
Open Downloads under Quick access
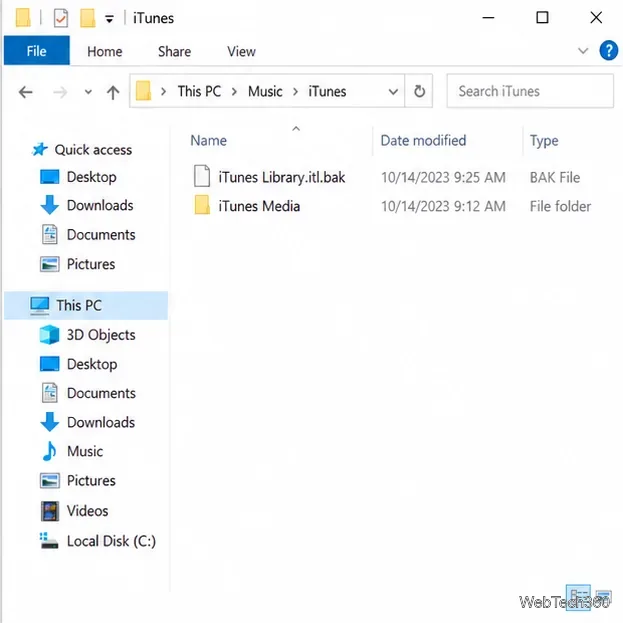(x=100, y=205)
